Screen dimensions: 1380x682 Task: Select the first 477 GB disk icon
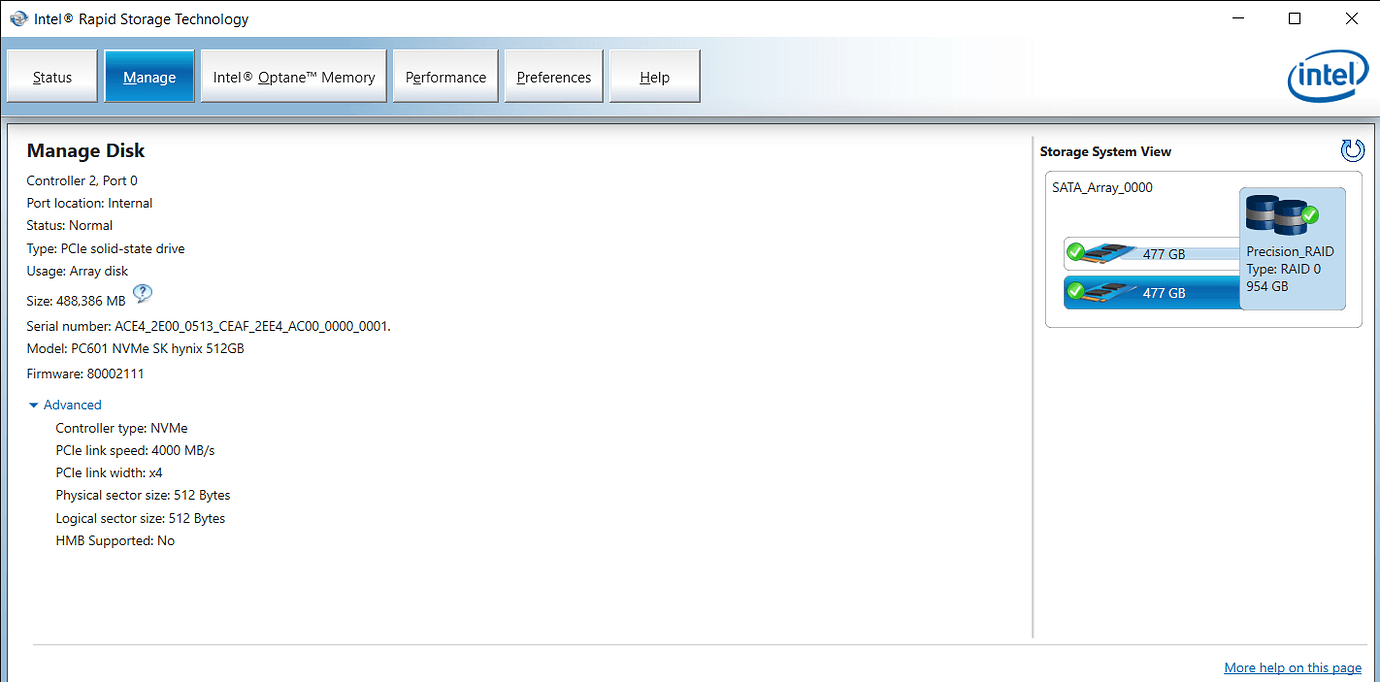click(1105, 253)
